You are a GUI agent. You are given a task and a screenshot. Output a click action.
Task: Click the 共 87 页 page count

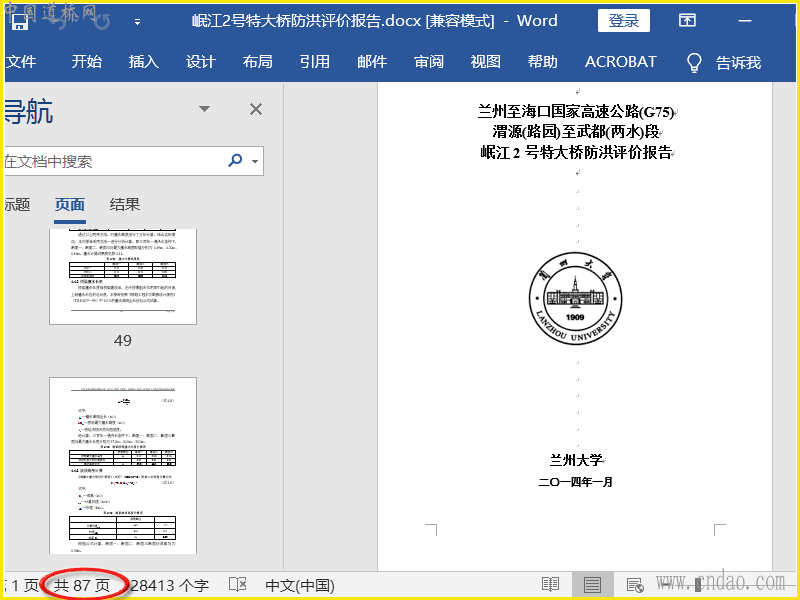pos(82,585)
